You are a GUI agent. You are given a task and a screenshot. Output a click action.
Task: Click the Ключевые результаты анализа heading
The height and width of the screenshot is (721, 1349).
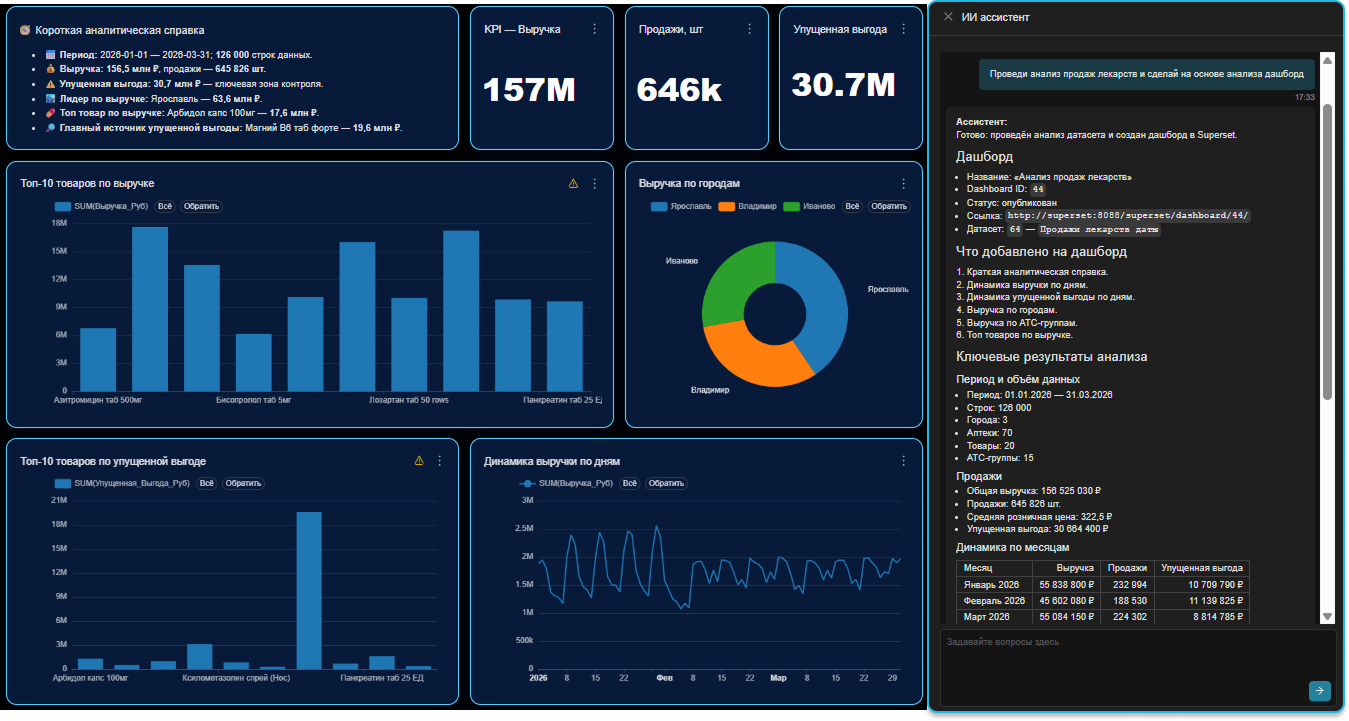[1052, 357]
